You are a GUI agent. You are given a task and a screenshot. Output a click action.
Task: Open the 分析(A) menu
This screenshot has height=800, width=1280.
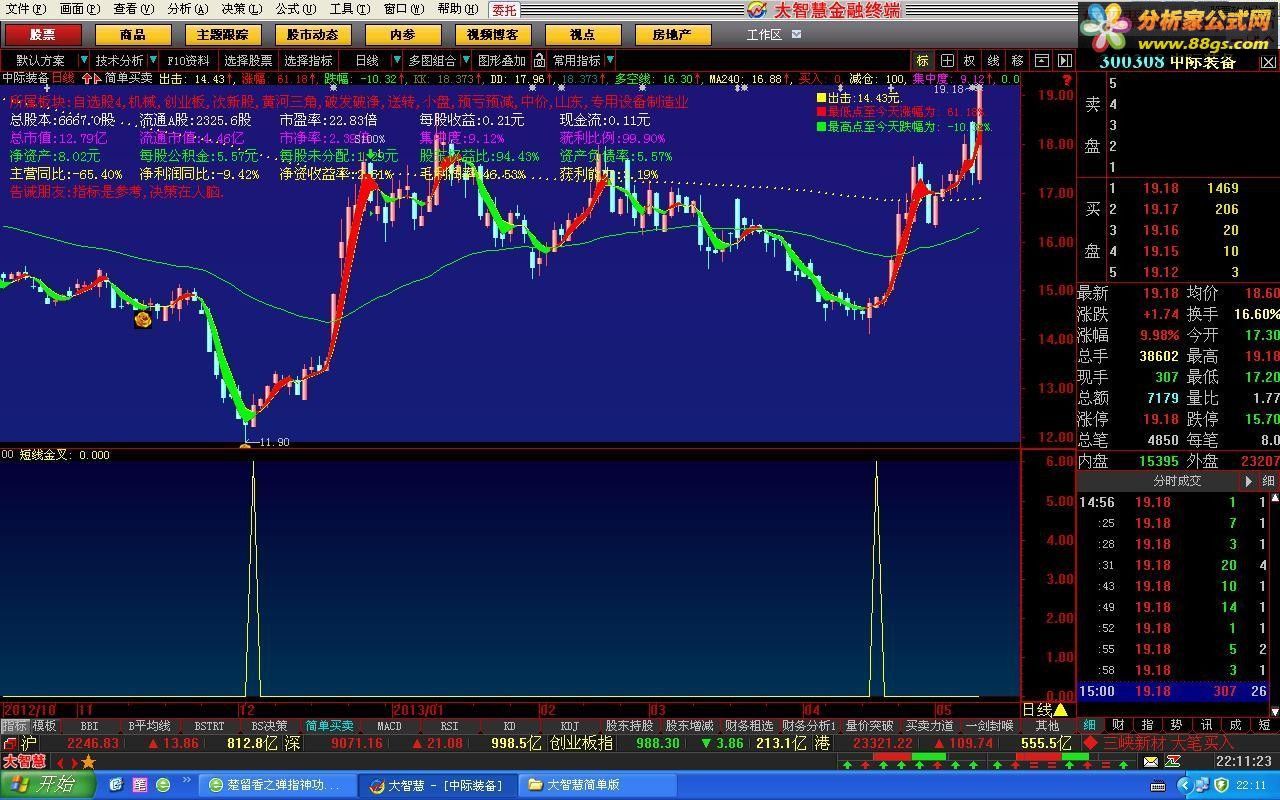(x=188, y=9)
